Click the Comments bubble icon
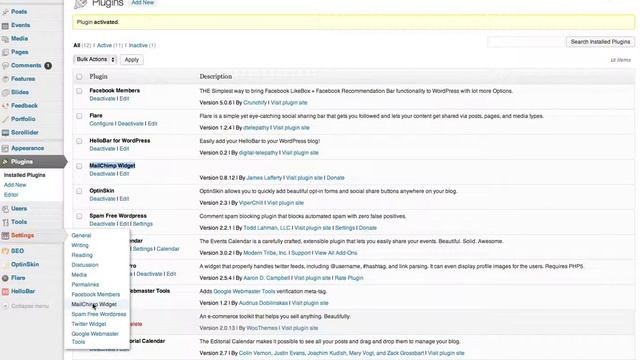640x360 pixels. tap(5, 66)
